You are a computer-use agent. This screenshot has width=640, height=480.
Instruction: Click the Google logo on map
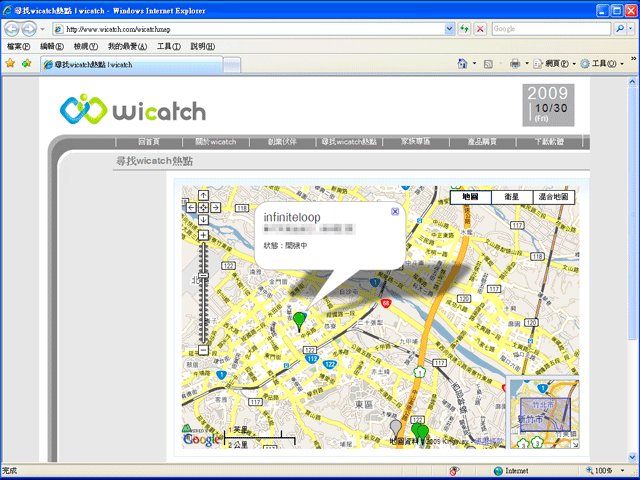coord(201,439)
